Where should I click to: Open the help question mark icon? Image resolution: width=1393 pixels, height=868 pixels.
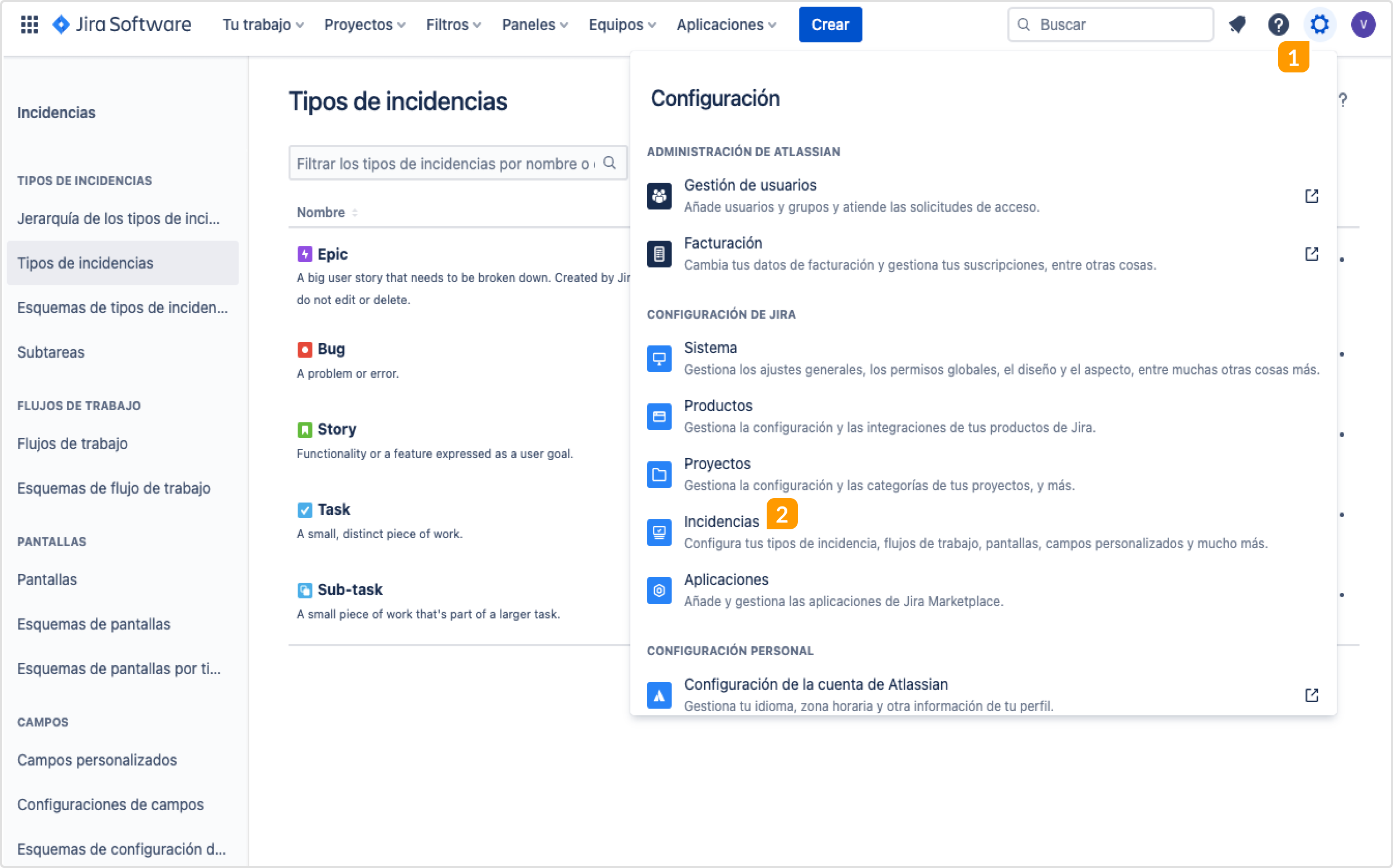pyautogui.click(x=1278, y=24)
